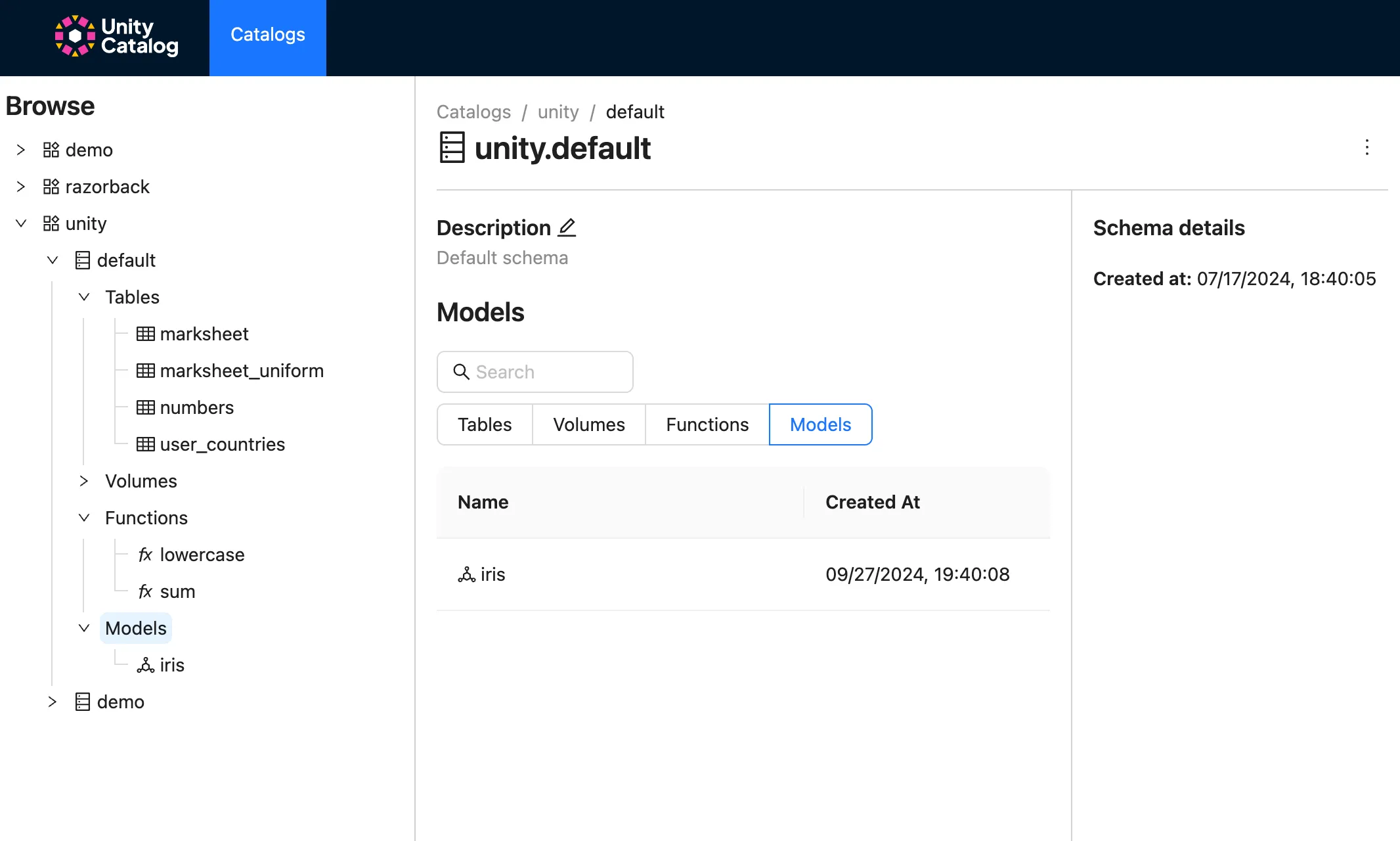Open the iris model from the Models table

(x=492, y=574)
